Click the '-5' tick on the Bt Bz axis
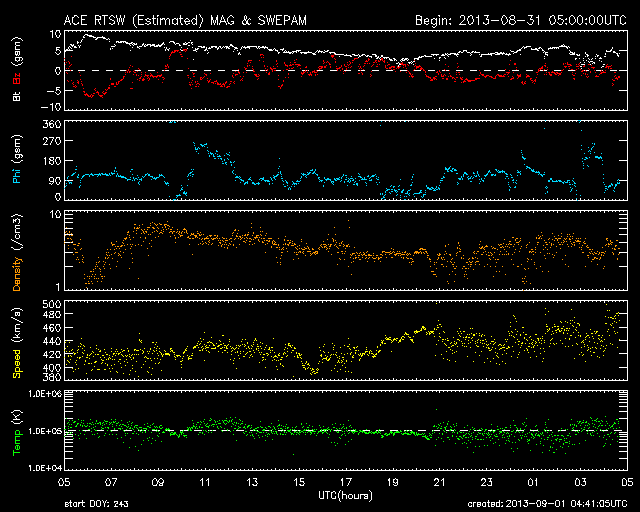 point(54,90)
